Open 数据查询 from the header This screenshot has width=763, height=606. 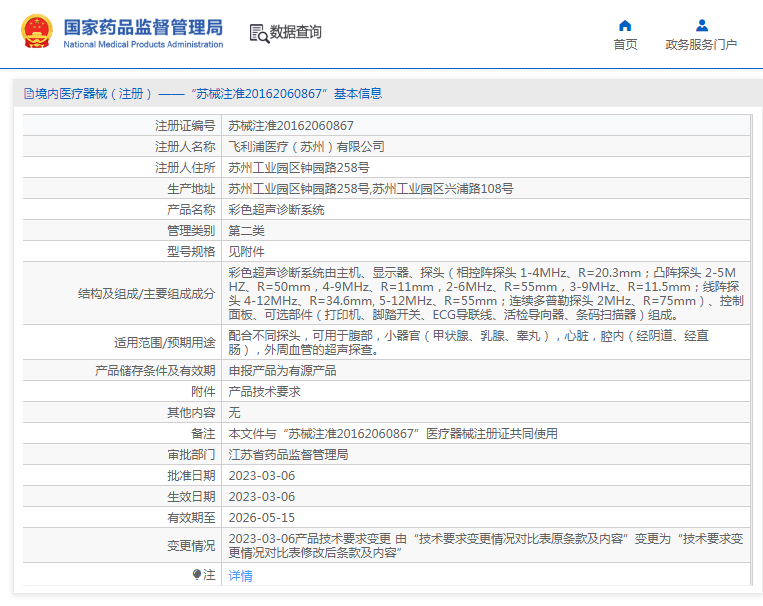tap(296, 33)
